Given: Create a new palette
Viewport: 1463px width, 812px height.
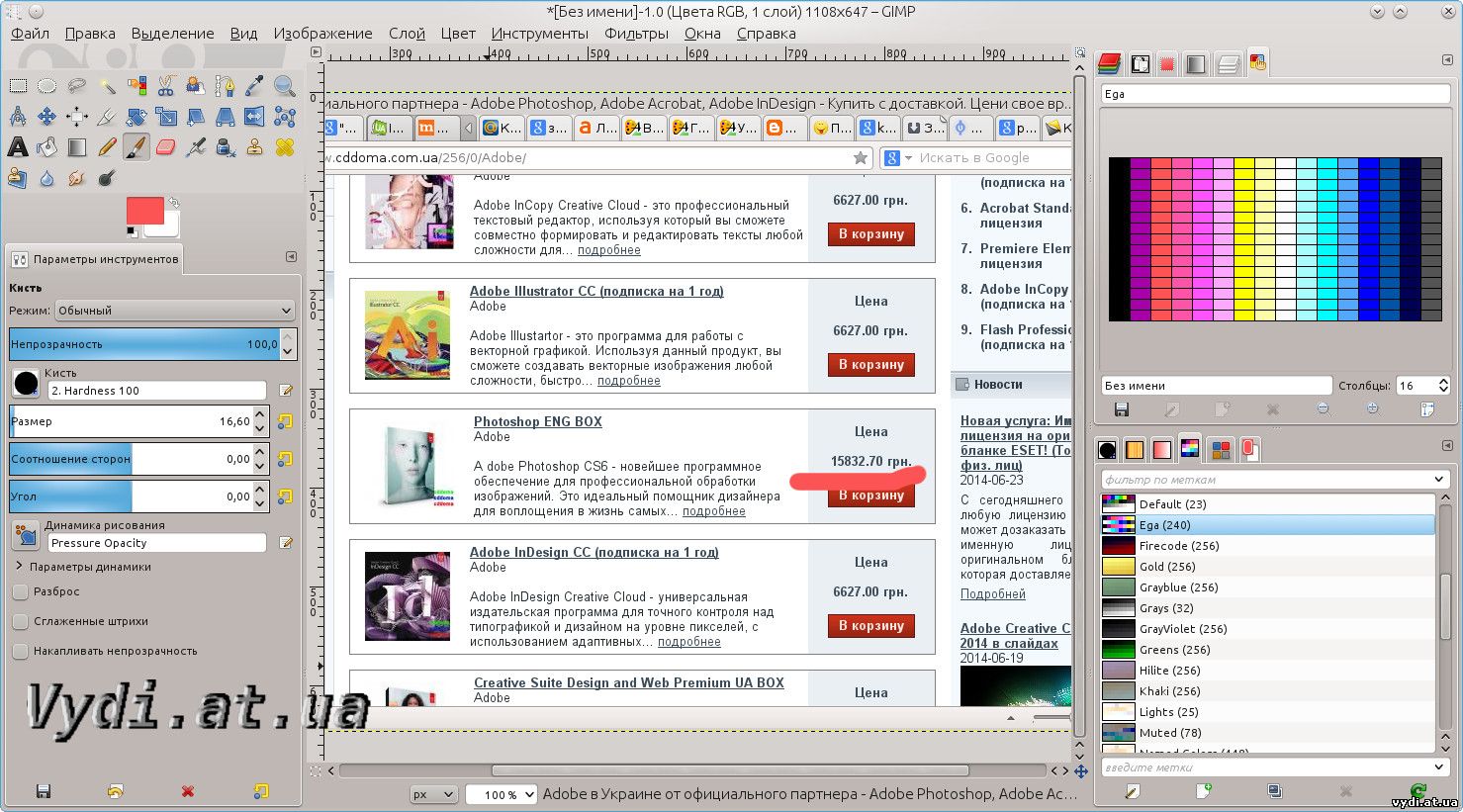Looking at the screenshot, I should [x=1204, y=791].
